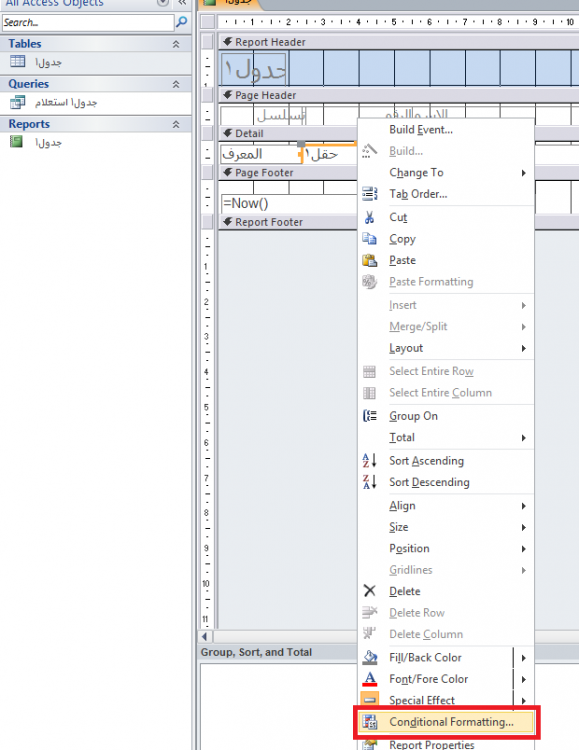Image resolution: width=579 pixels, height=750 pixels.
Task: Click the Cut scissors icon
Action: click(369, 218)
